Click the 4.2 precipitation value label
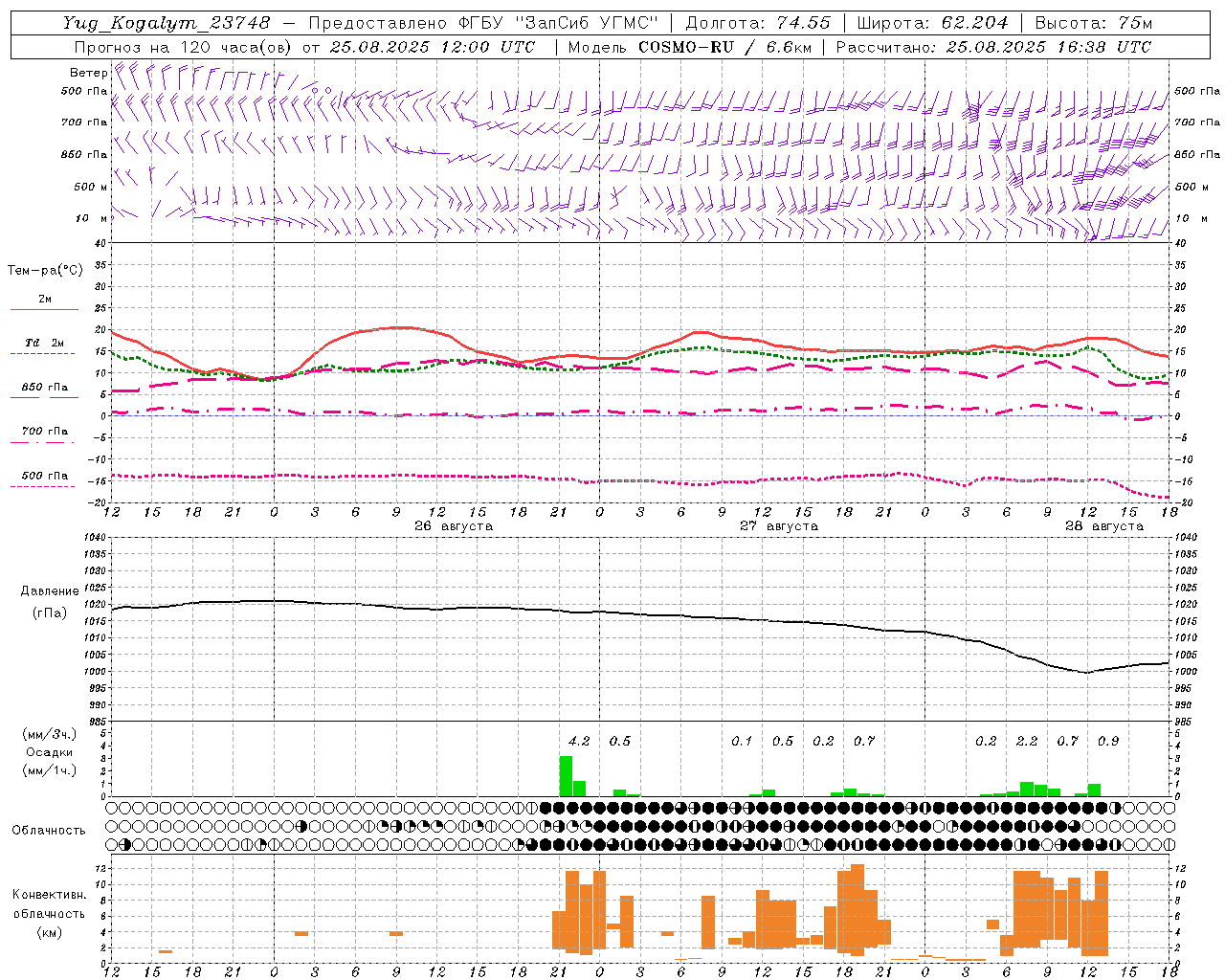Image resolution: width=1225 pixels, height=980 pixels. coord(579,741)
